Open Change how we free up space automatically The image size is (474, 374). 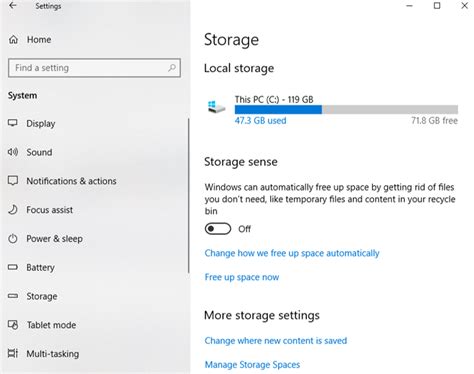click(x=292, y=253)
